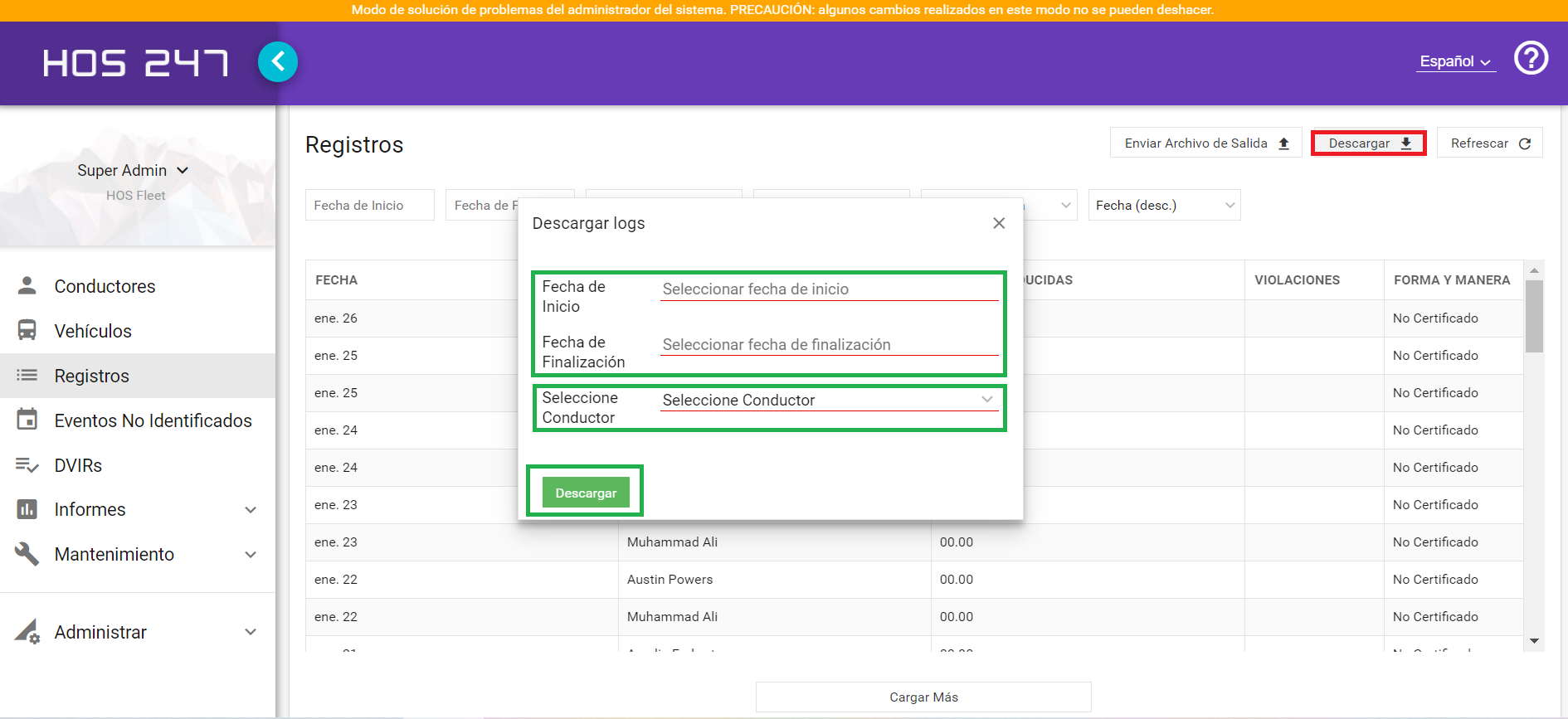1568x719 pixels.
Task: Open the help question mark icon
Action: 1531,58
